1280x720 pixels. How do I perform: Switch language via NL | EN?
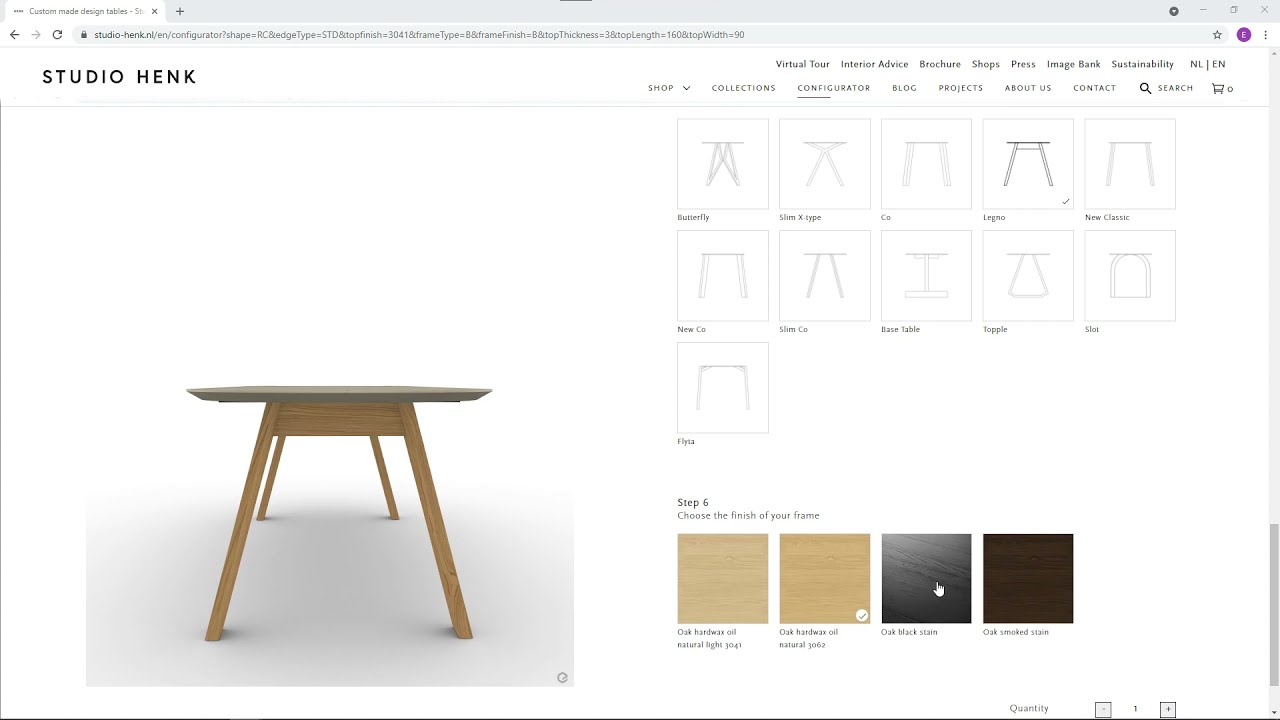(1208, 64)
